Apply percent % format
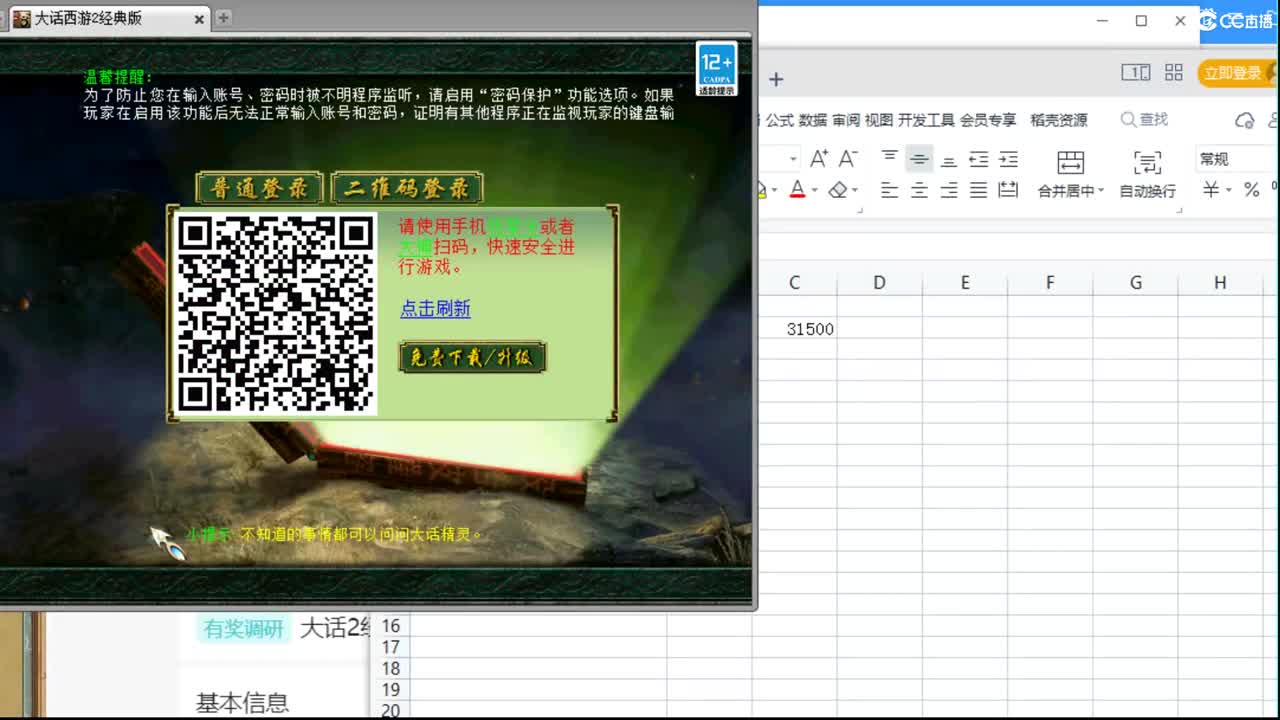Screen dimensions: 1280x720 [x=1251, y=190]
